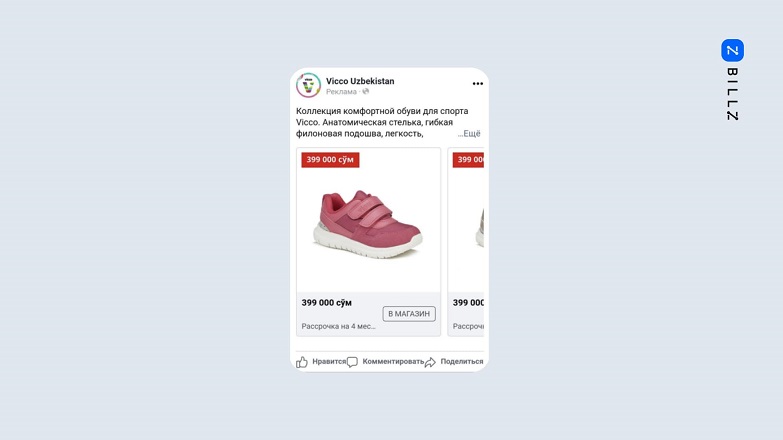Click the Поделиться share label
Image resolution: width=783 pixels, height=440 pixels.
point(462,362)
